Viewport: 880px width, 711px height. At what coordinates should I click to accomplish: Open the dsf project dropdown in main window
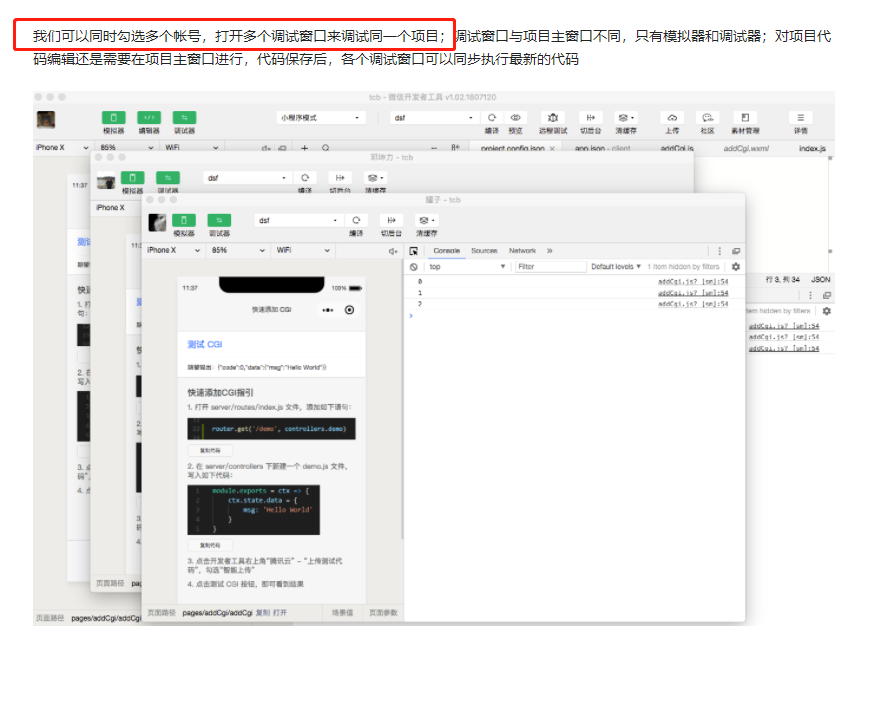(x=434, y=118)
